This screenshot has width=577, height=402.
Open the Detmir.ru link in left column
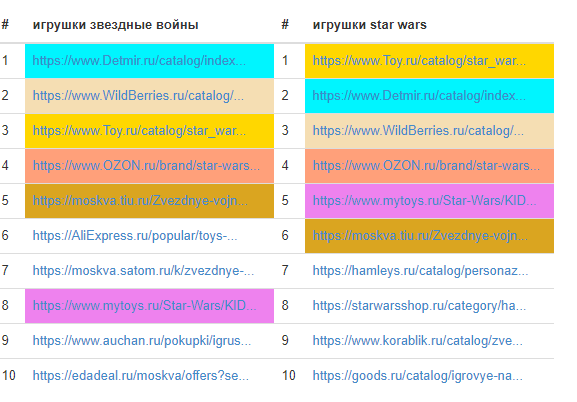[x=139, y=60]
